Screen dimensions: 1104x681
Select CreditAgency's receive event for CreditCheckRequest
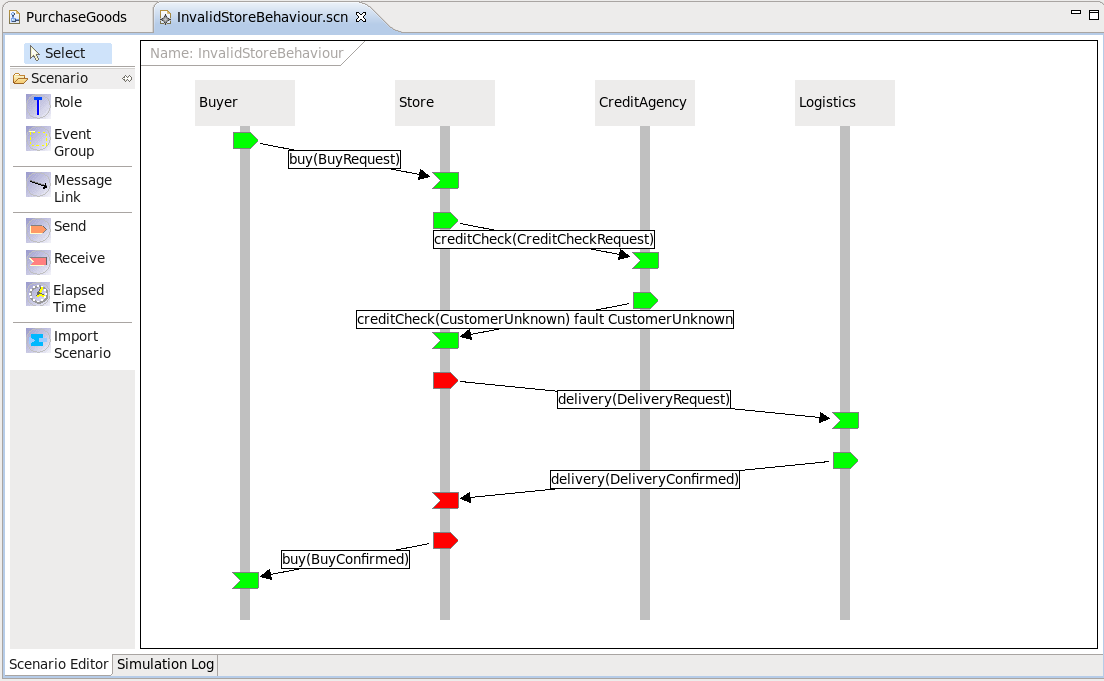pyautogui.click(x=645, y=261)
